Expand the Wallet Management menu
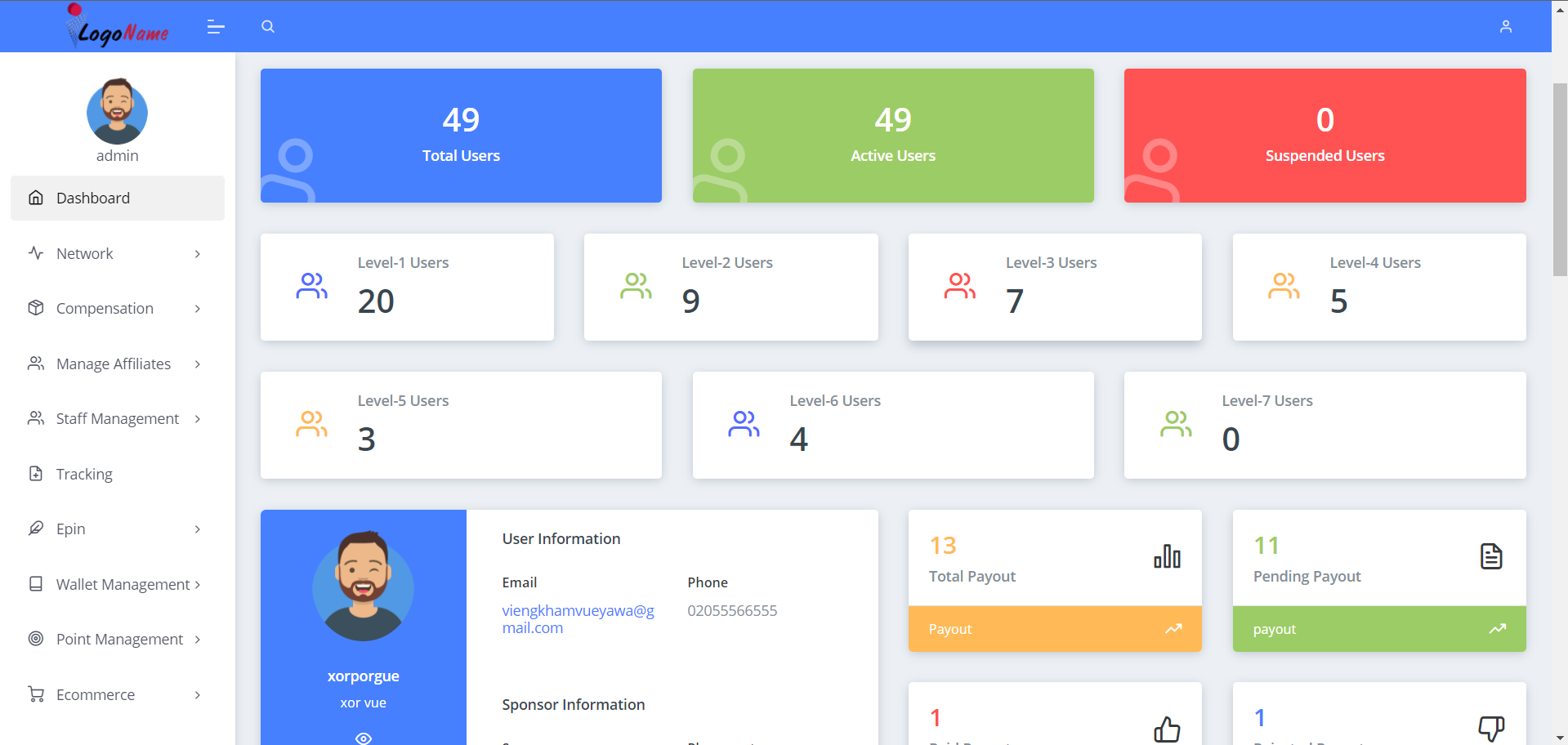 point(123,583)
